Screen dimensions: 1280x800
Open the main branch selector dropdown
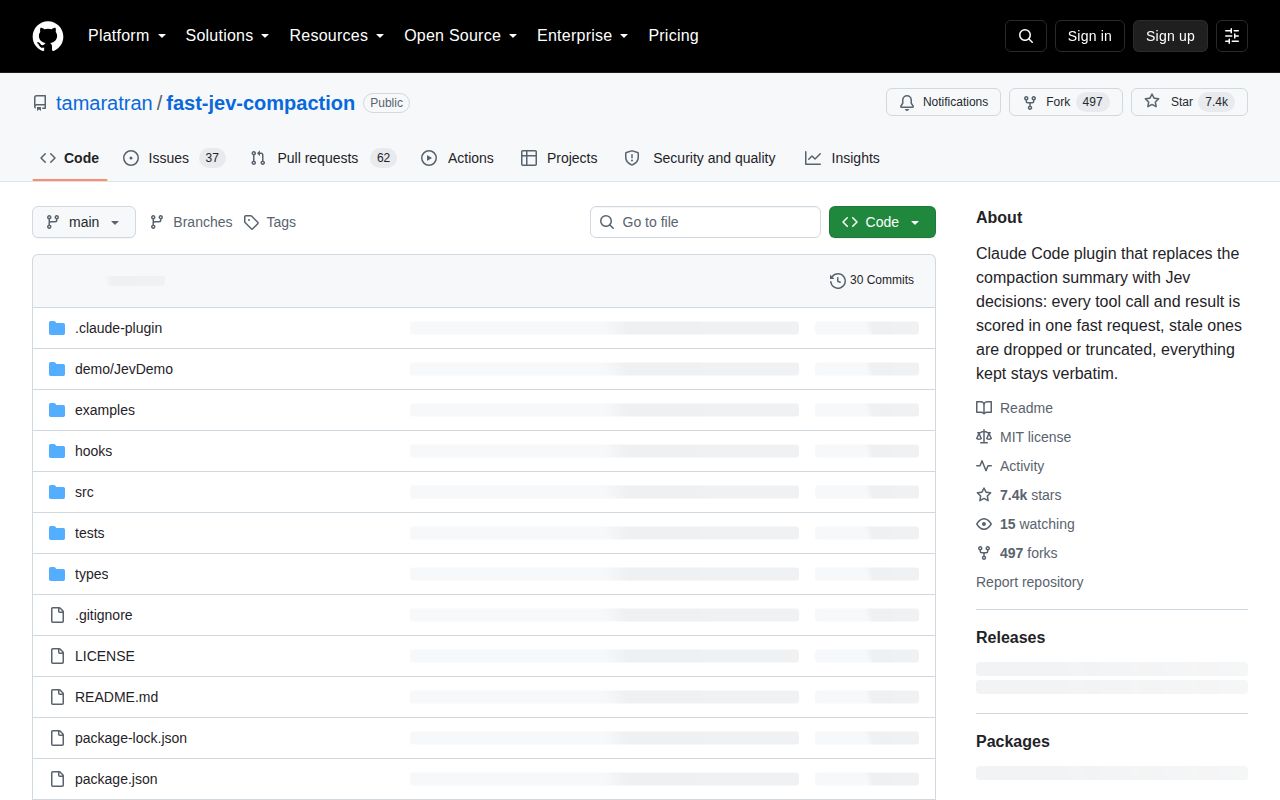[x=84, y=222]
